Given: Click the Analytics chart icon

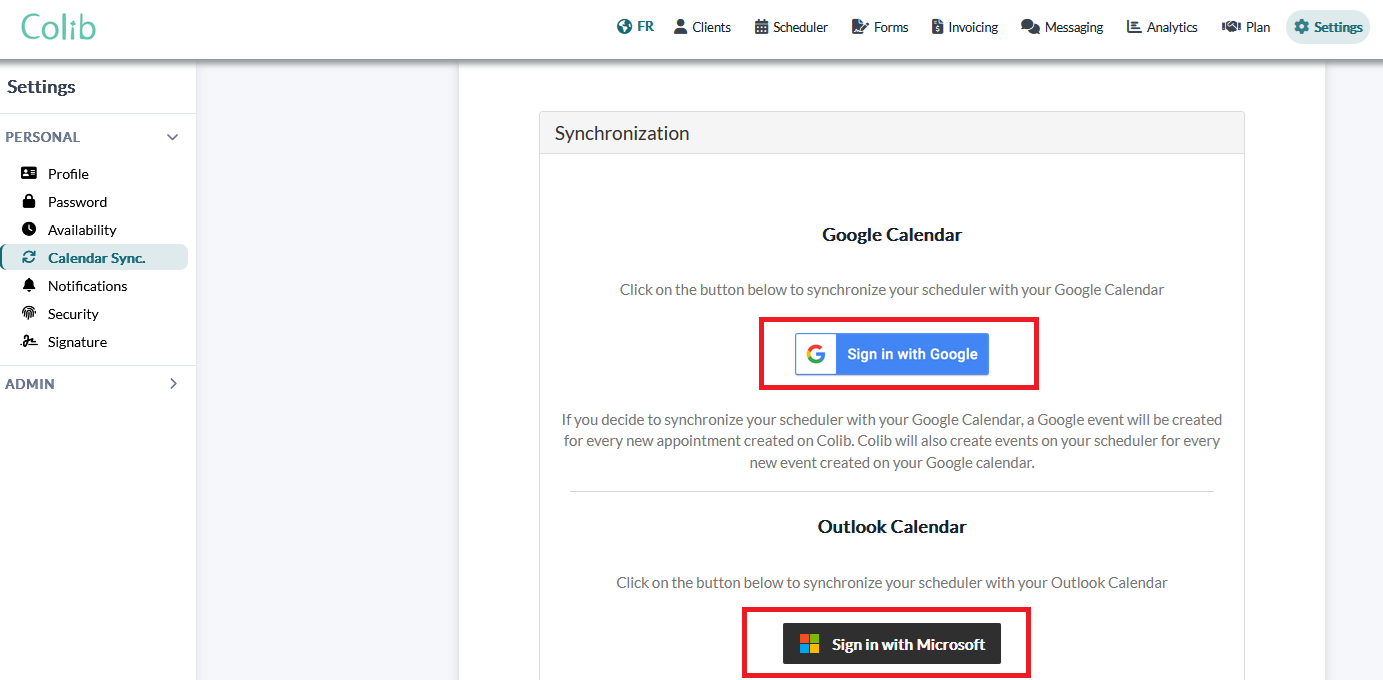Looking at the screenshot, I should 1134,27.
